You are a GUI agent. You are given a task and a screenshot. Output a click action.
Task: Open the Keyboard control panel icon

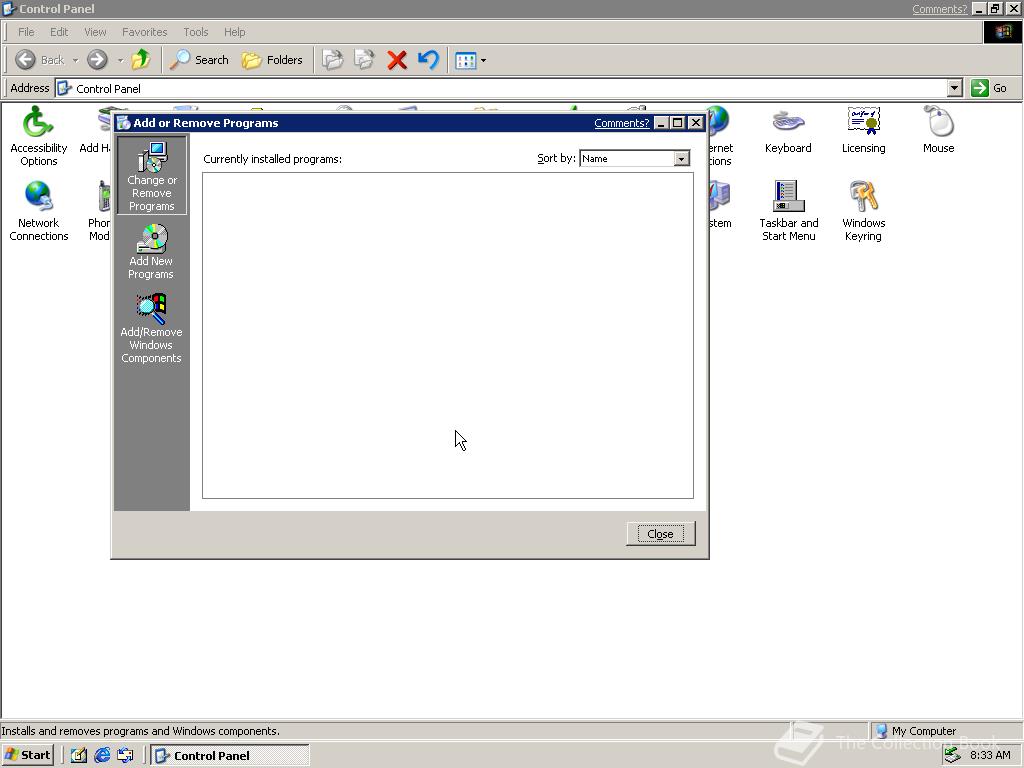788,130
